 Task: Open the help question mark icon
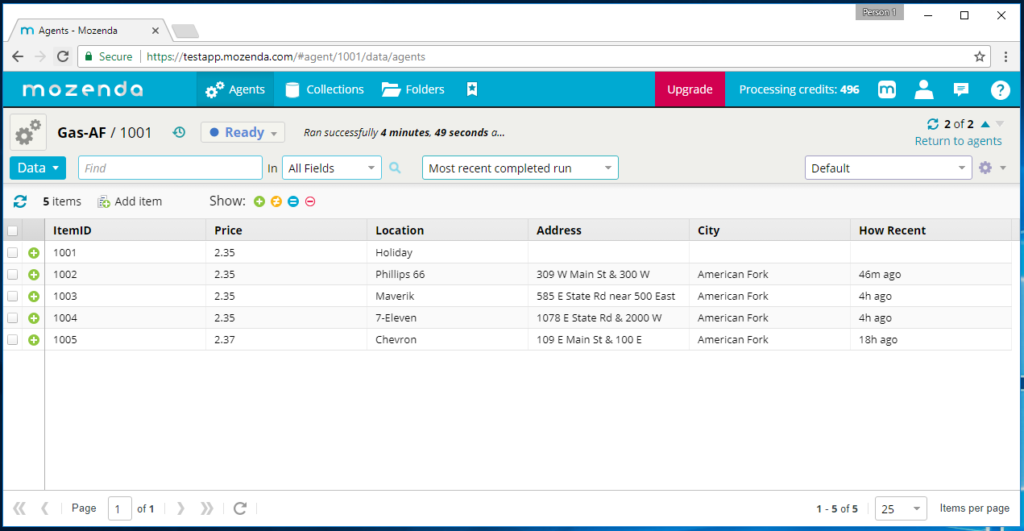point(999,89)
